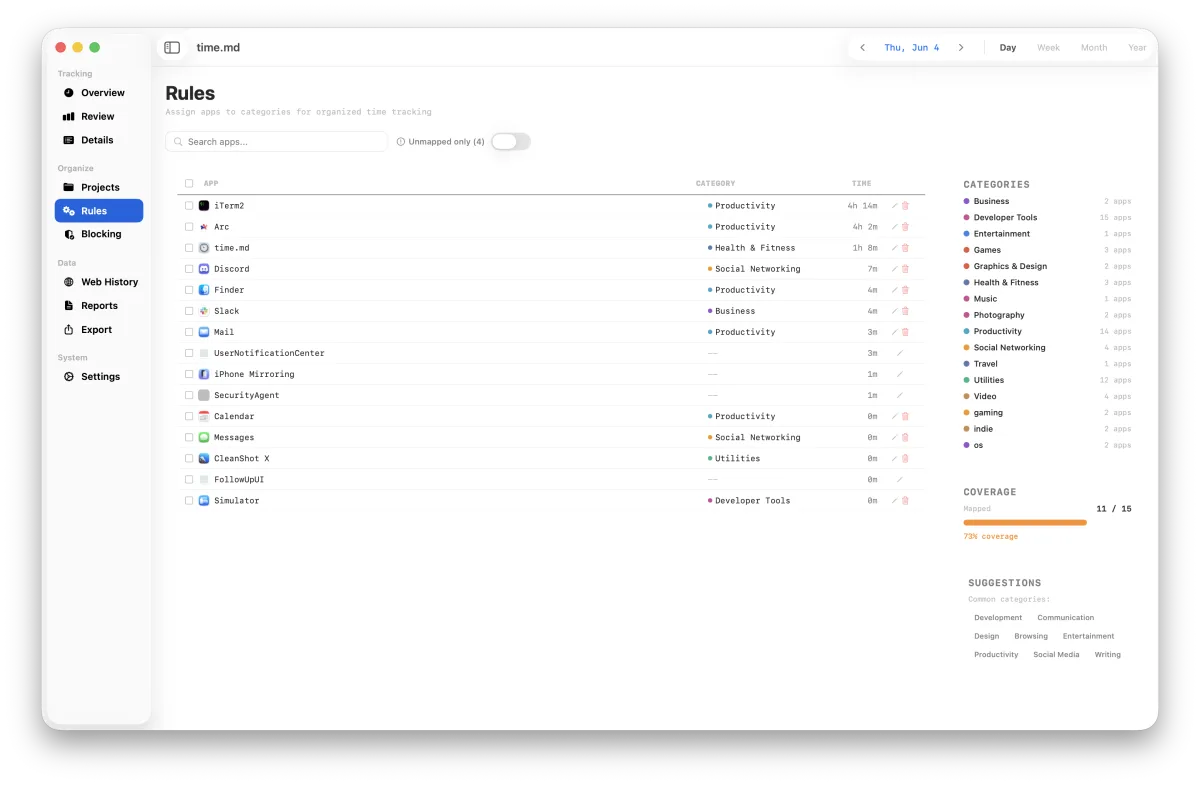Toggle the sidebar panel icon
The width and height of the screenshot is (1200, 785).
pyautogui.click(x=172, y=47)
